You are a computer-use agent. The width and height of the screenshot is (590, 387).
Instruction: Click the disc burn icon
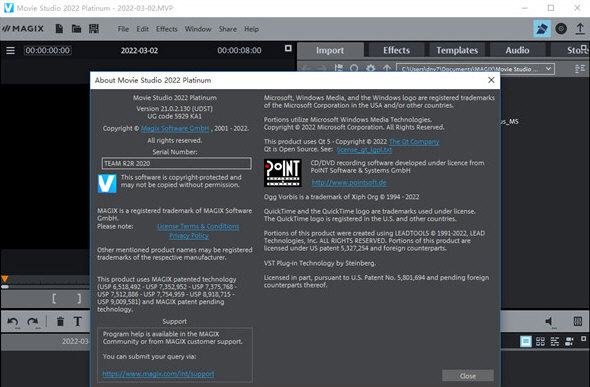[x=561, y=29]
